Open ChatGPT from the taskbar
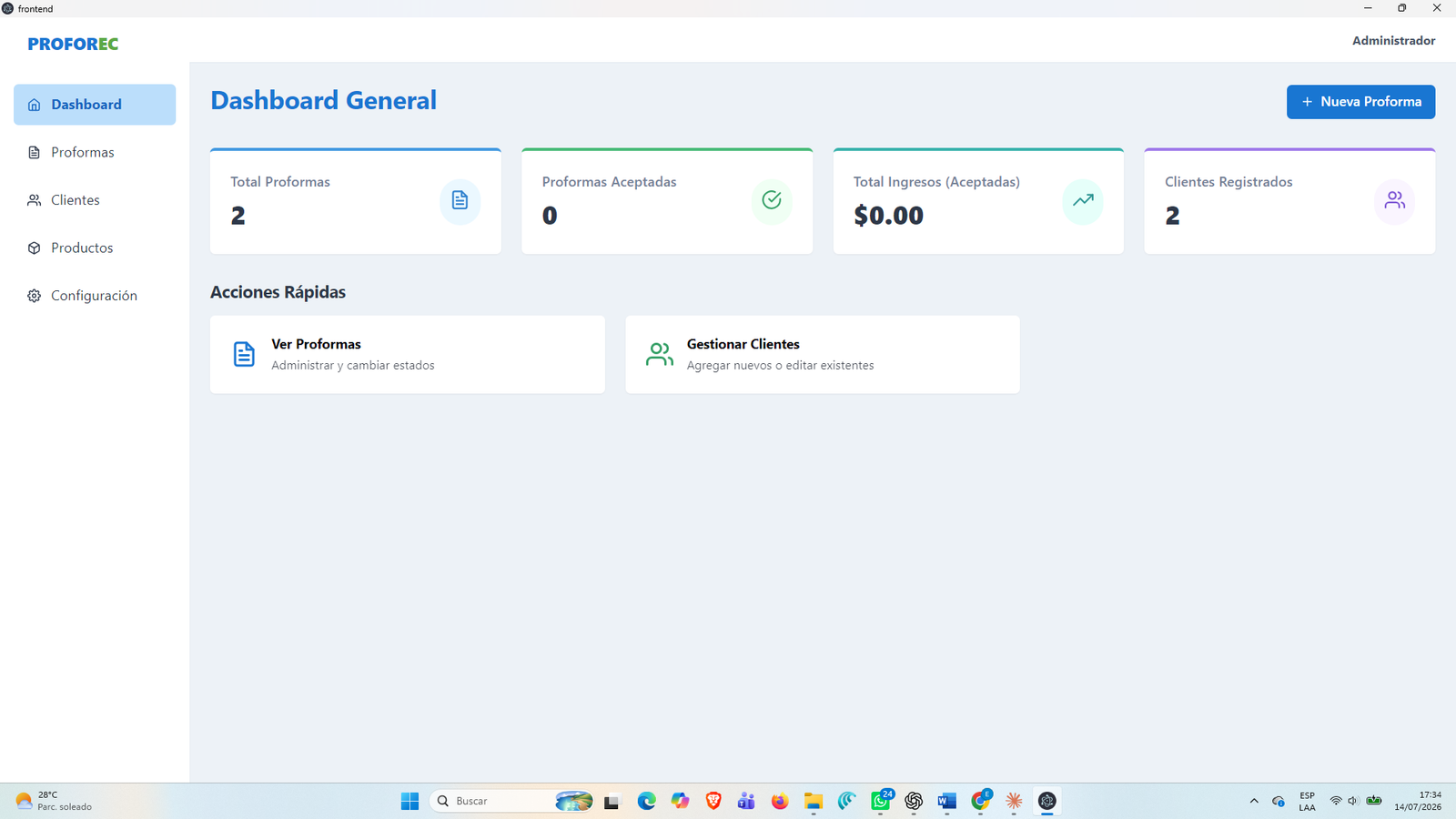The height and width of the screenshot is (819, 1456). pyautogui.click(x=914, y=801)
